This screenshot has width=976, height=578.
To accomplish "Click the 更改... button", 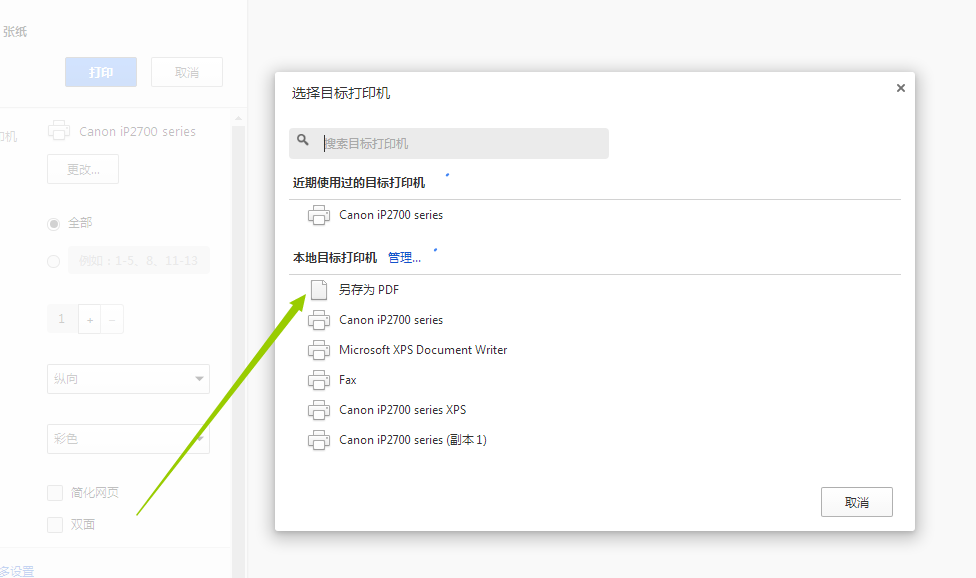I will [83, 169].
